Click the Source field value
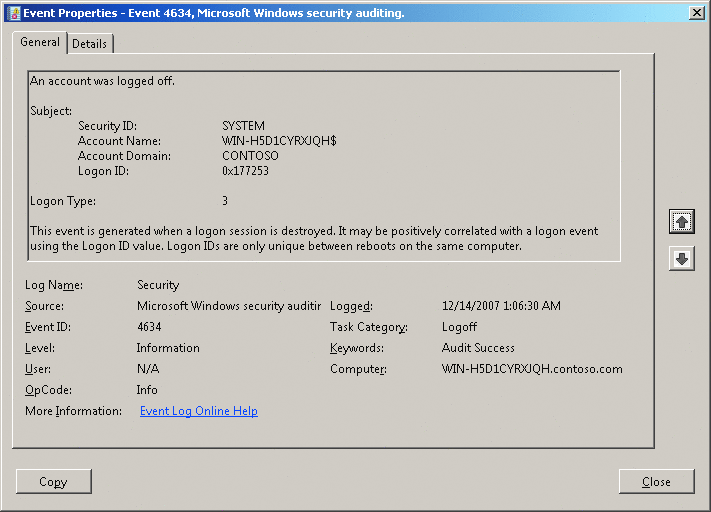Screen dimensions: 711x512 coord(228,306)
